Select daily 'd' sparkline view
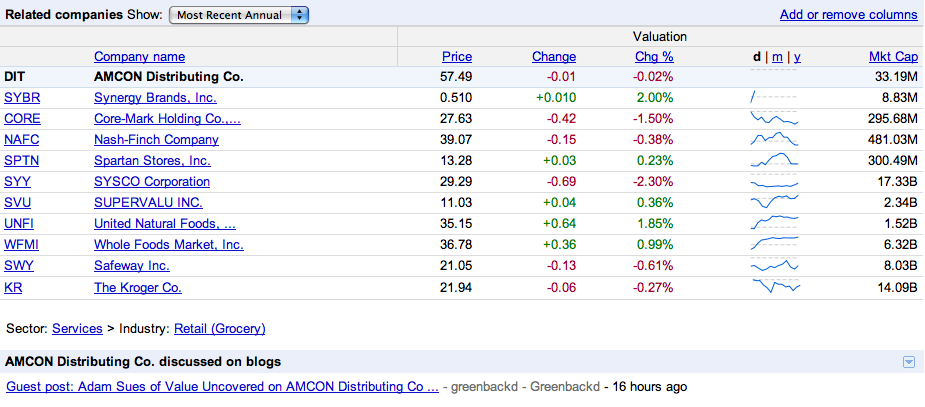The image size is (925, 407). [756, 57]
